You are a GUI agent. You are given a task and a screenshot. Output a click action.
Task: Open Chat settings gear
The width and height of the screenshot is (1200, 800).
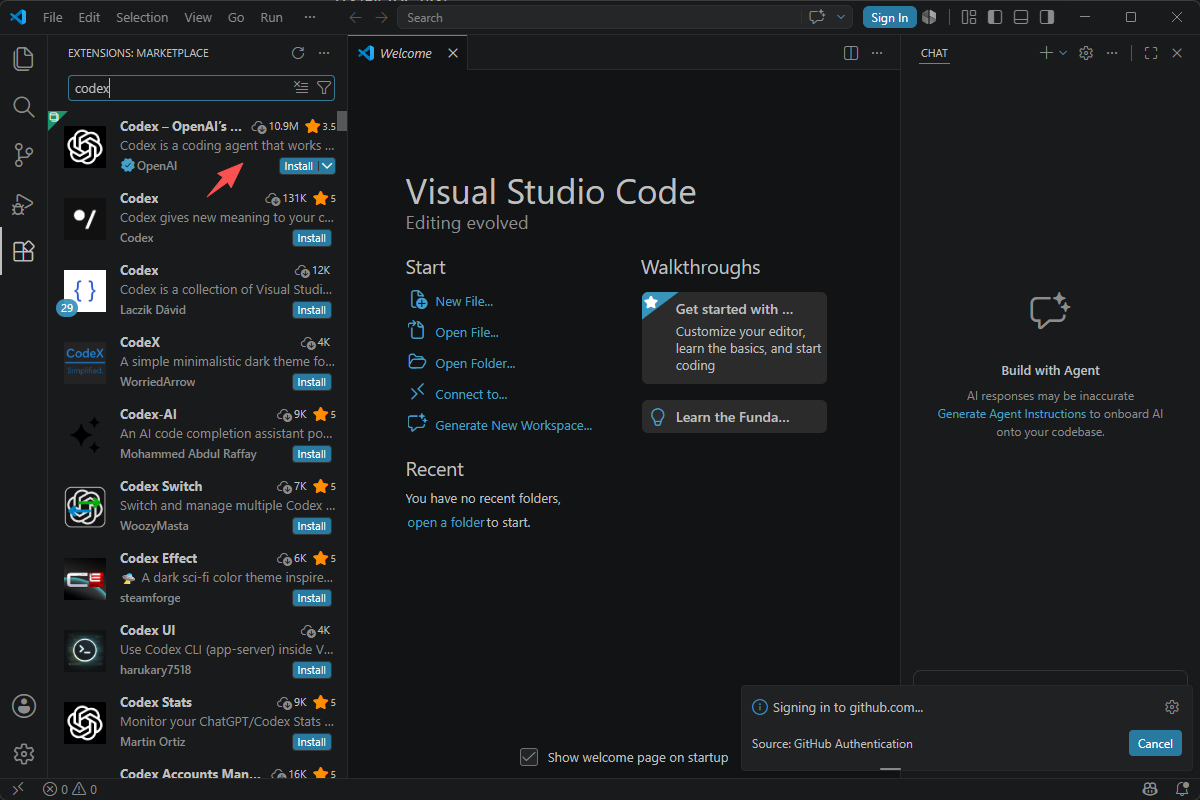[1086, 53]
